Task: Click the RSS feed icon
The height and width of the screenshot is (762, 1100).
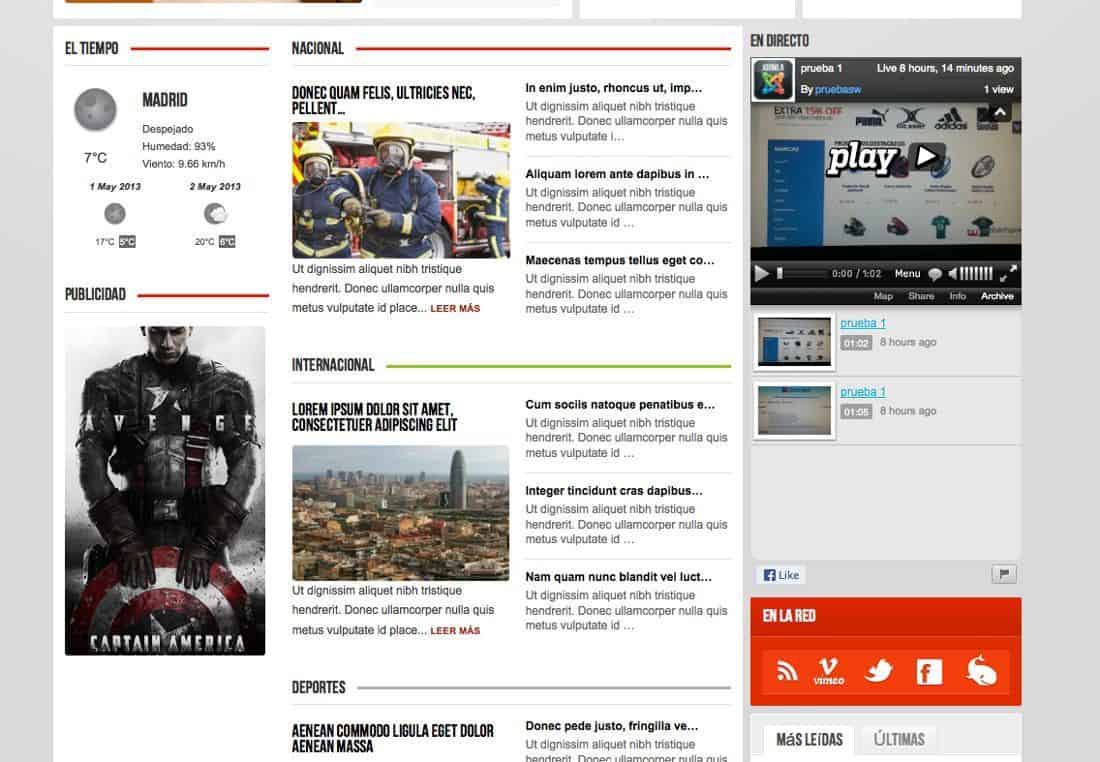Action: tap(787, 671)
